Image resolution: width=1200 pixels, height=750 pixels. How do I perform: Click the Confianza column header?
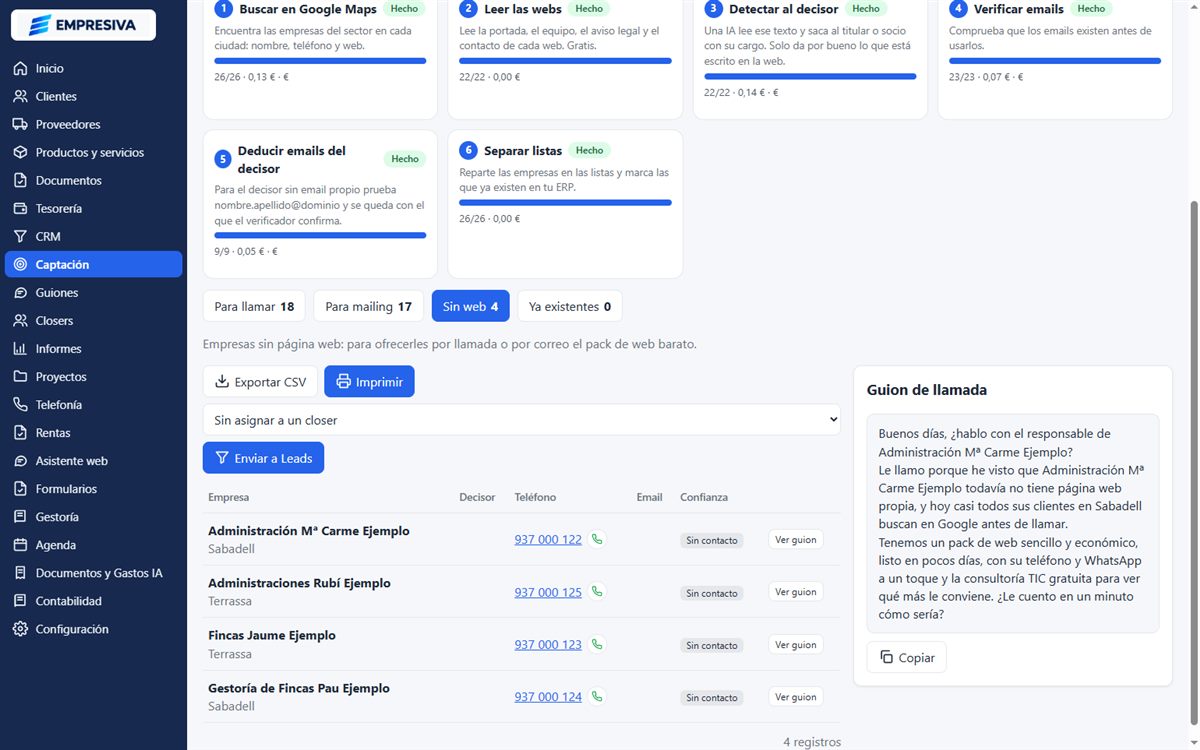(x=704, y=497)
